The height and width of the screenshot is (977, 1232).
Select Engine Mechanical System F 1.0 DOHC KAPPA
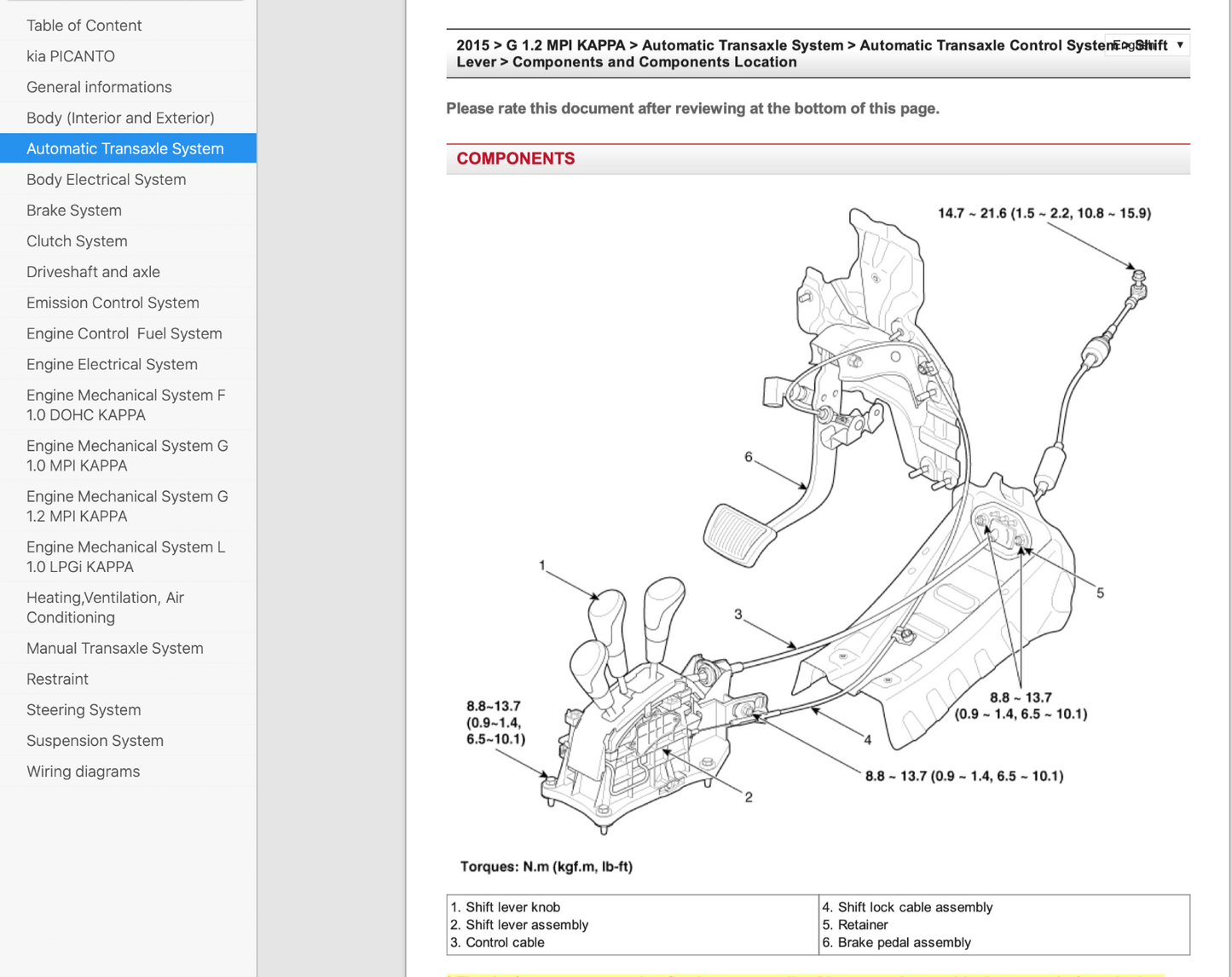coord(125,405)
